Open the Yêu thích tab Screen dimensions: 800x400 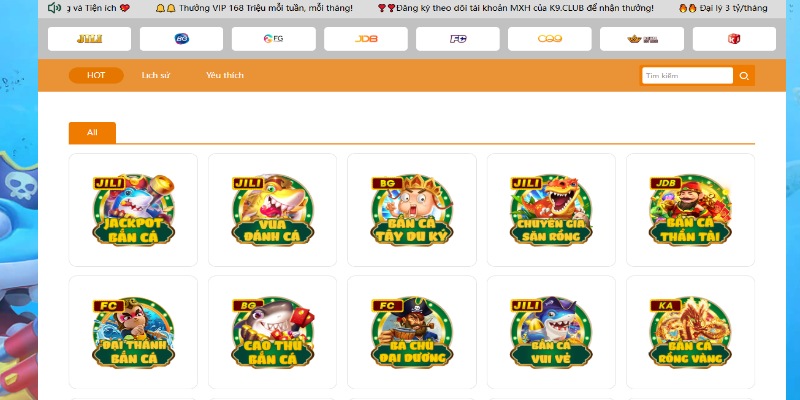pyautogui.click(x=224, y=75)
